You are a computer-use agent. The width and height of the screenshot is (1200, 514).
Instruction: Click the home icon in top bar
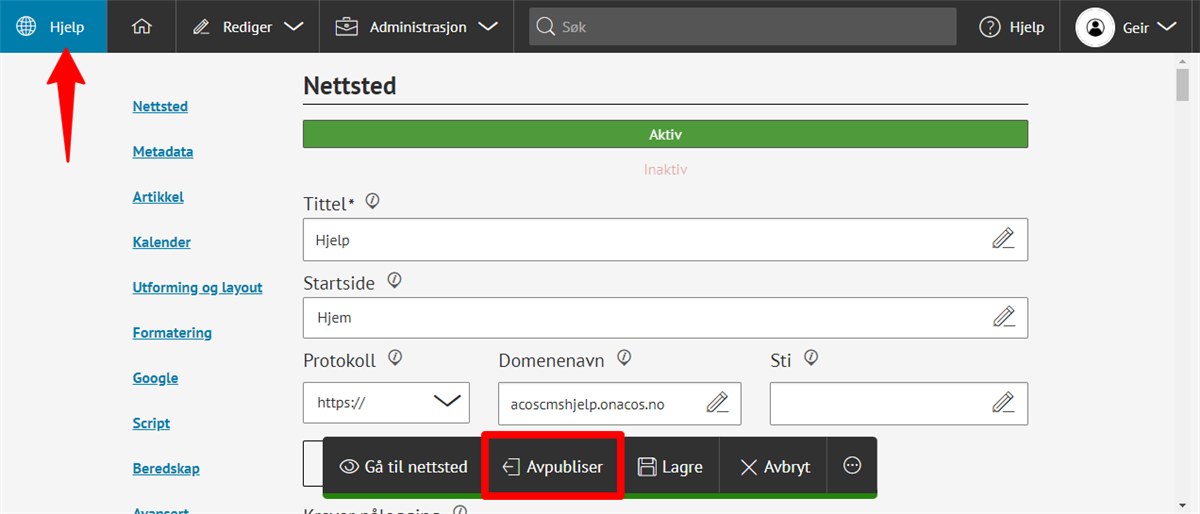(x=142, y=27)
